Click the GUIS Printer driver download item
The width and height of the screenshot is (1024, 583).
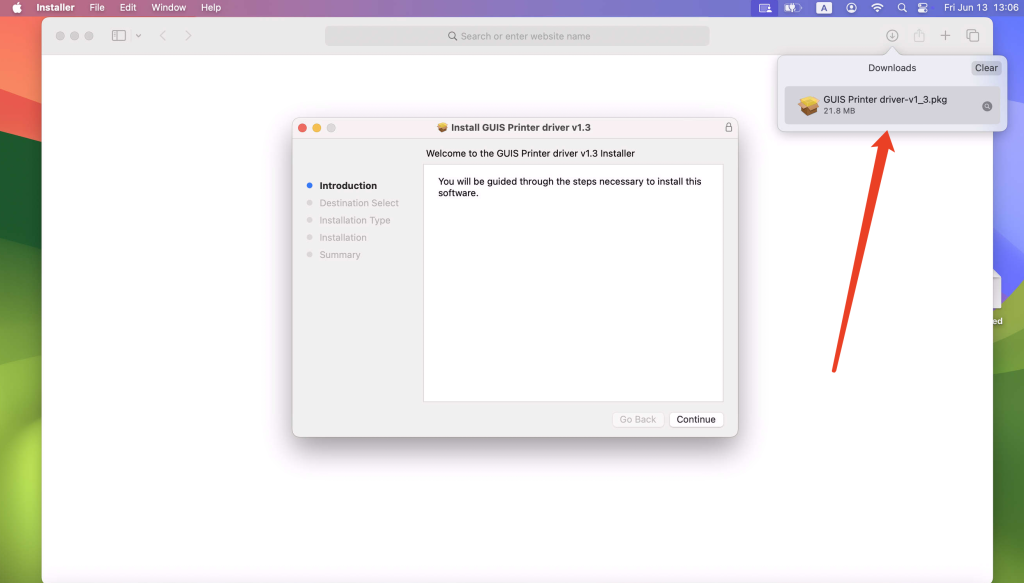click(x=884, y=105)
